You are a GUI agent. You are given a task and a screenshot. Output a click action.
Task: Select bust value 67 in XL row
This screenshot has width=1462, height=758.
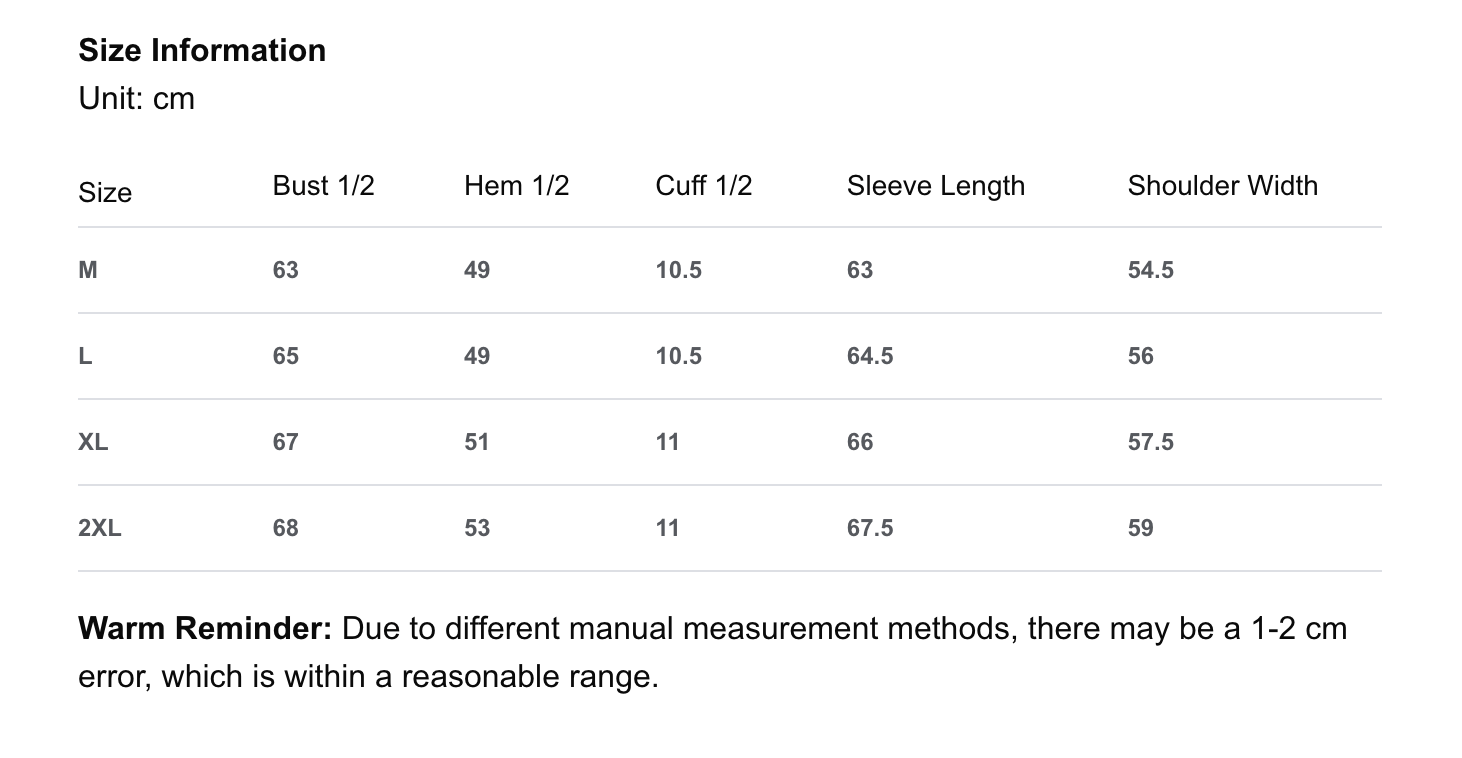[285, 442]
